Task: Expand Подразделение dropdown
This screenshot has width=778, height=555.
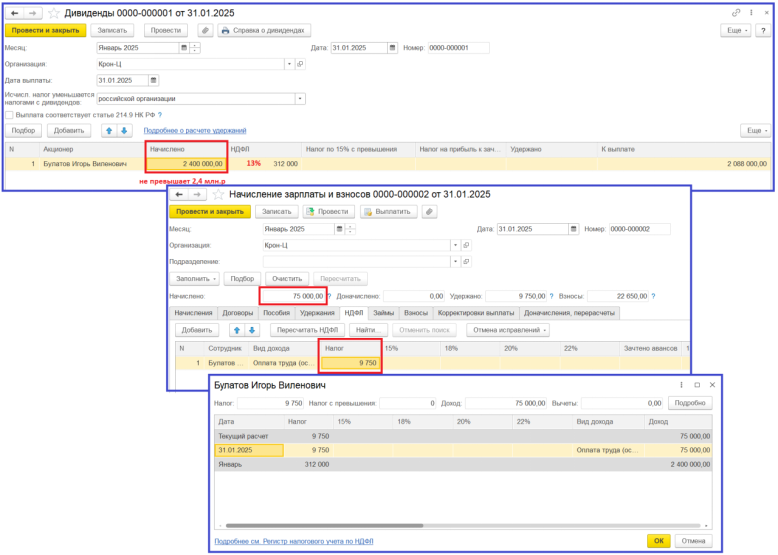Action: (x=455, y=261)
